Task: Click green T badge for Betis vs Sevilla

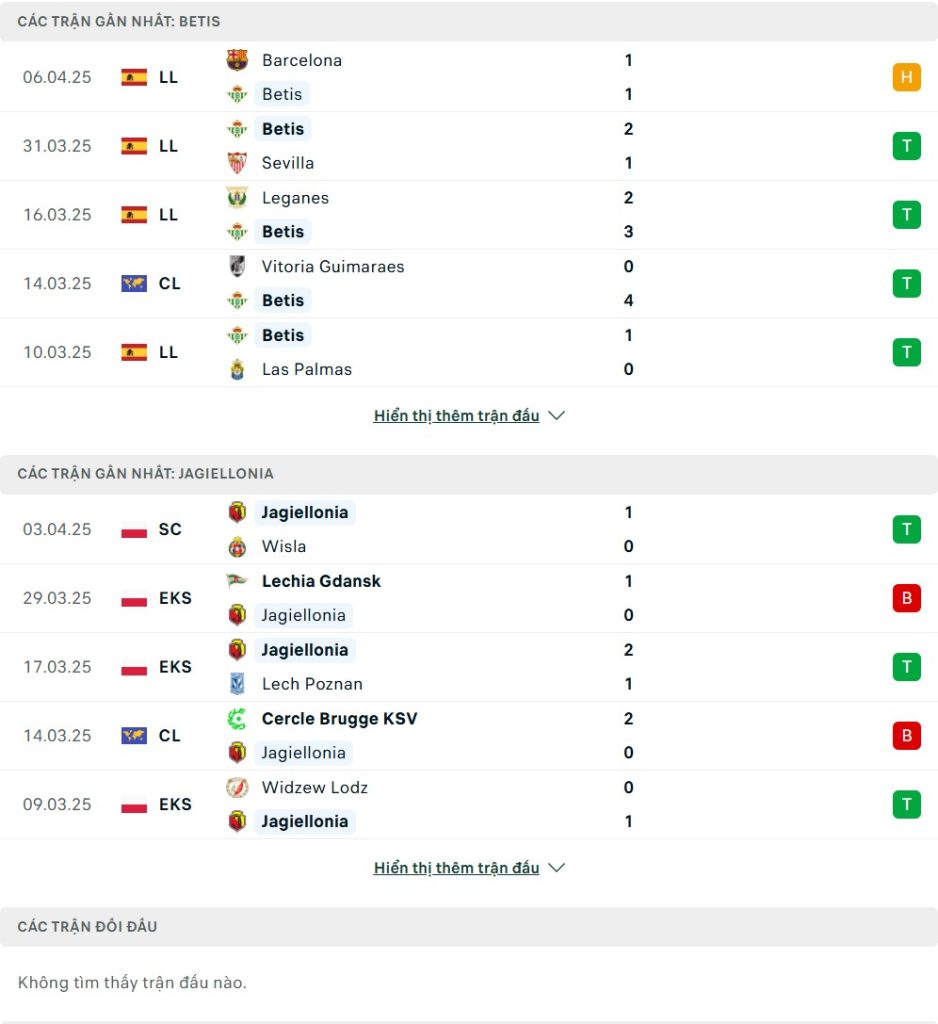Action: [907, 146]
